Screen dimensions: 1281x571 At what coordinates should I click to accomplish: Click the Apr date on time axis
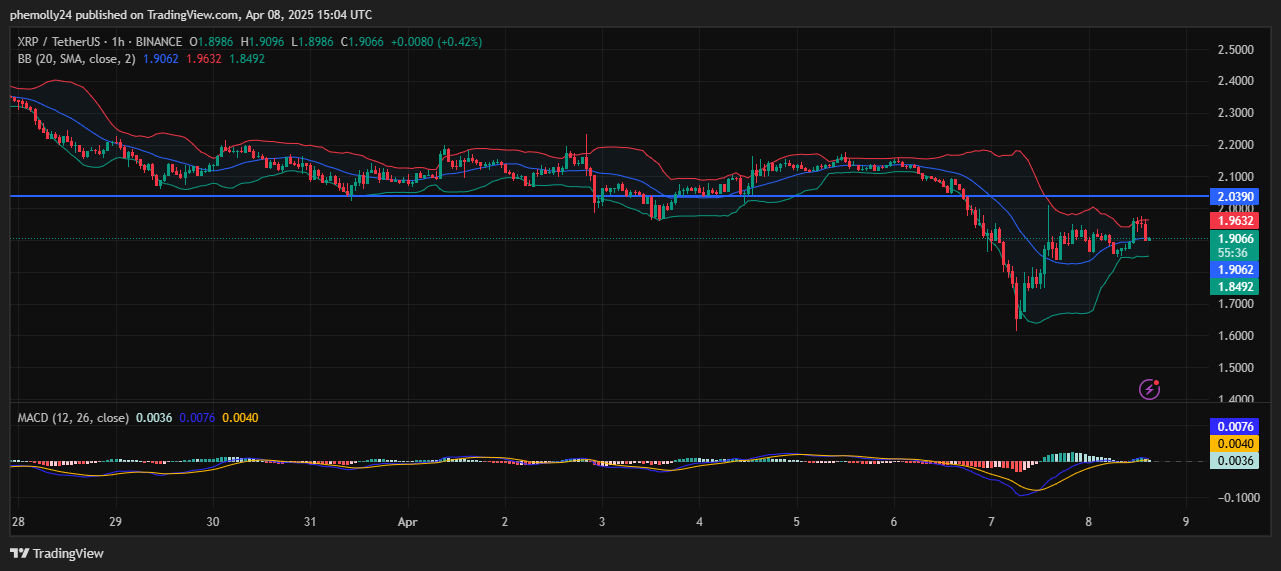(407, 522)
